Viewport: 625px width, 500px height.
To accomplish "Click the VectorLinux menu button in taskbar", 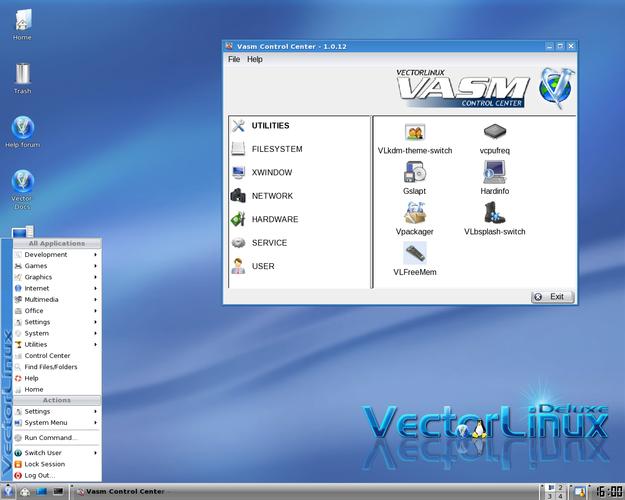I will 8,491.
